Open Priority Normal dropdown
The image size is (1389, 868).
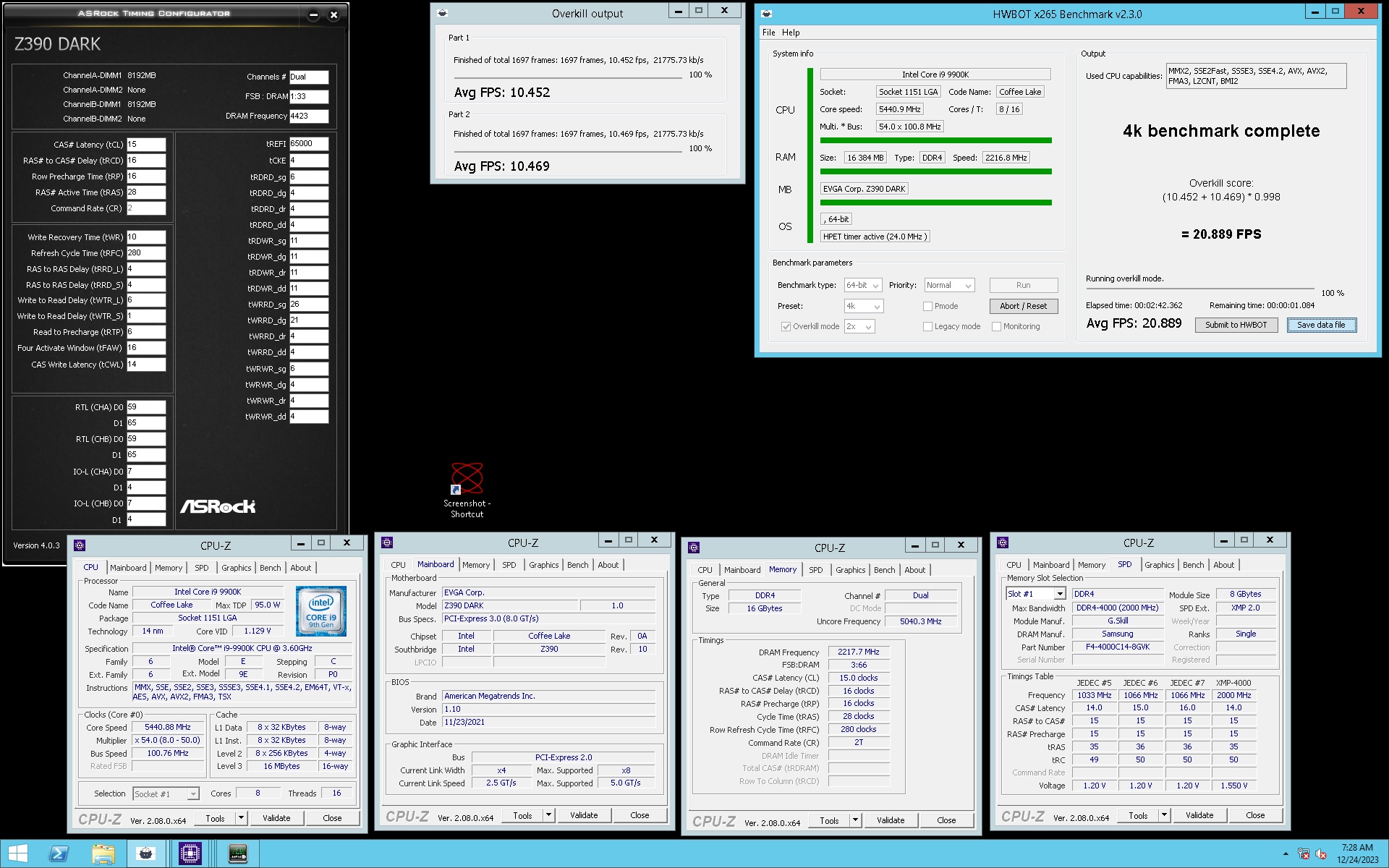click(x=950, y=285)
